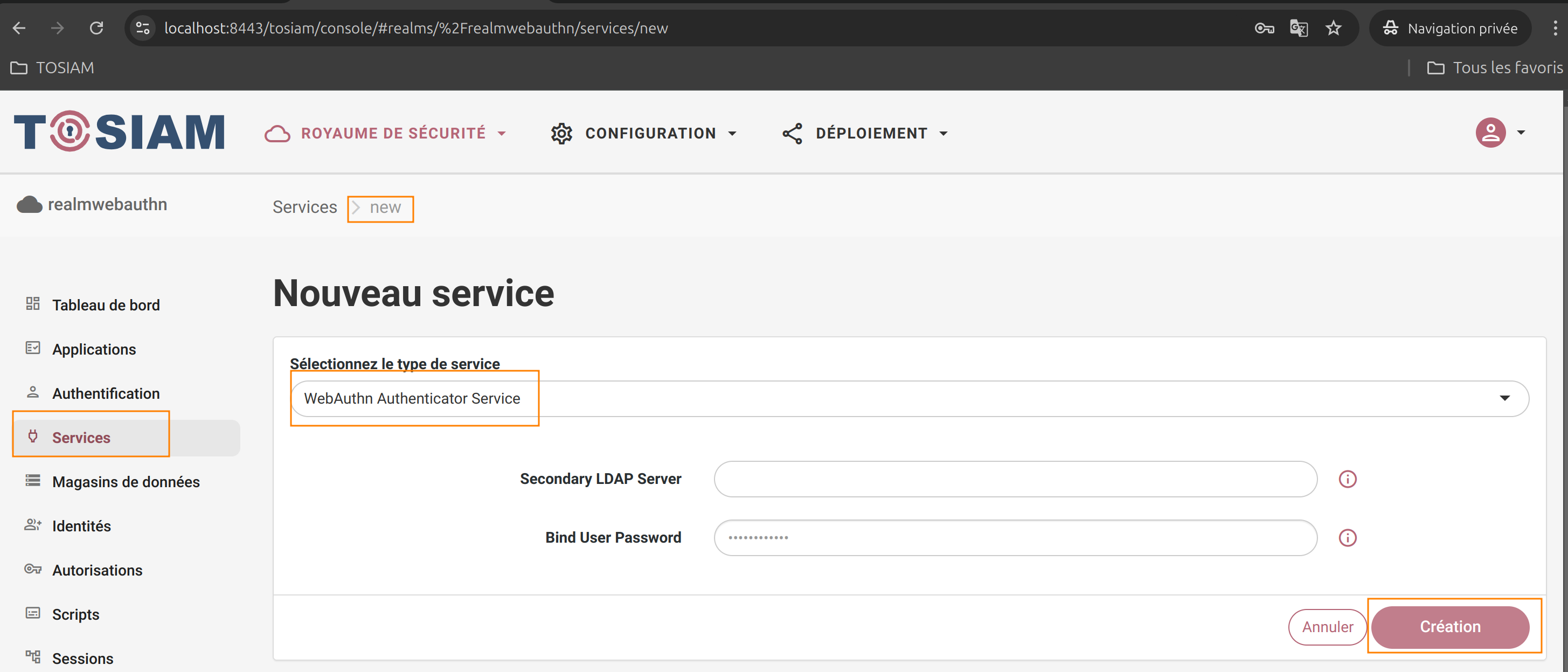Open site information icon in address bar
Image resolution: width=1568 pixels, height=672 pixels.
click(x=143, y=28)
